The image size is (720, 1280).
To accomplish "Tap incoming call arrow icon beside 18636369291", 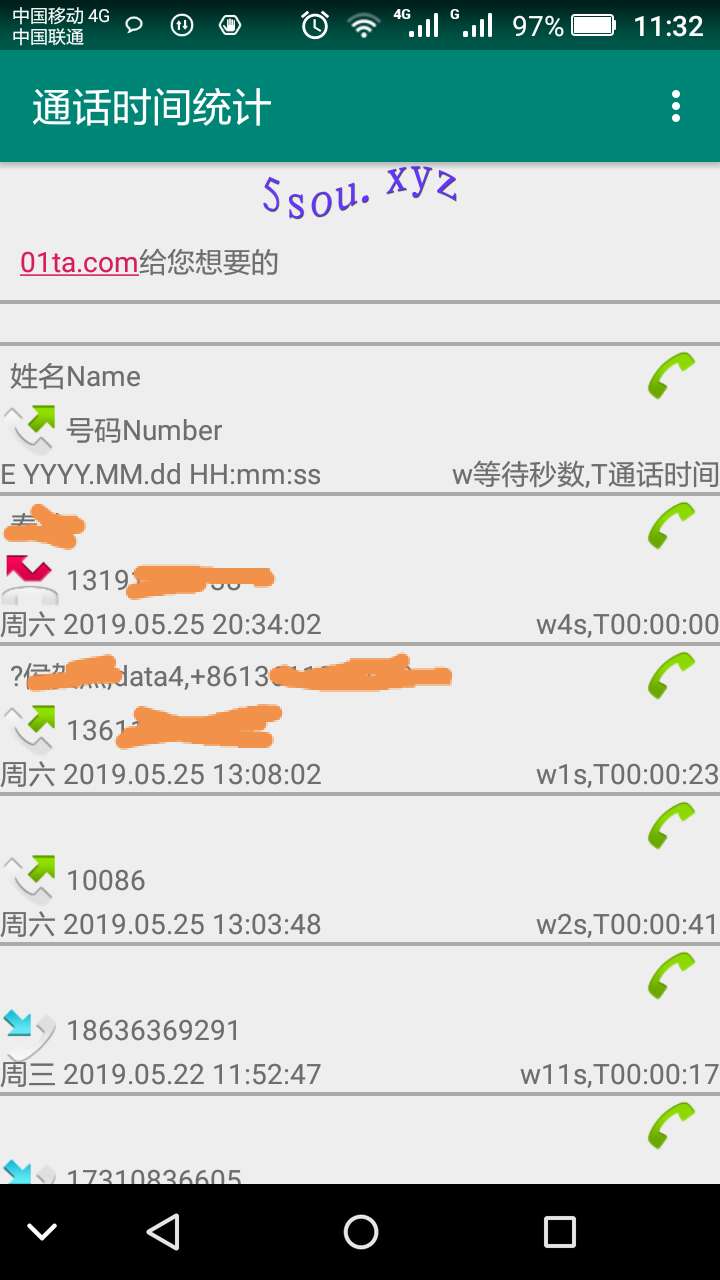I will tap(29, 1034).
